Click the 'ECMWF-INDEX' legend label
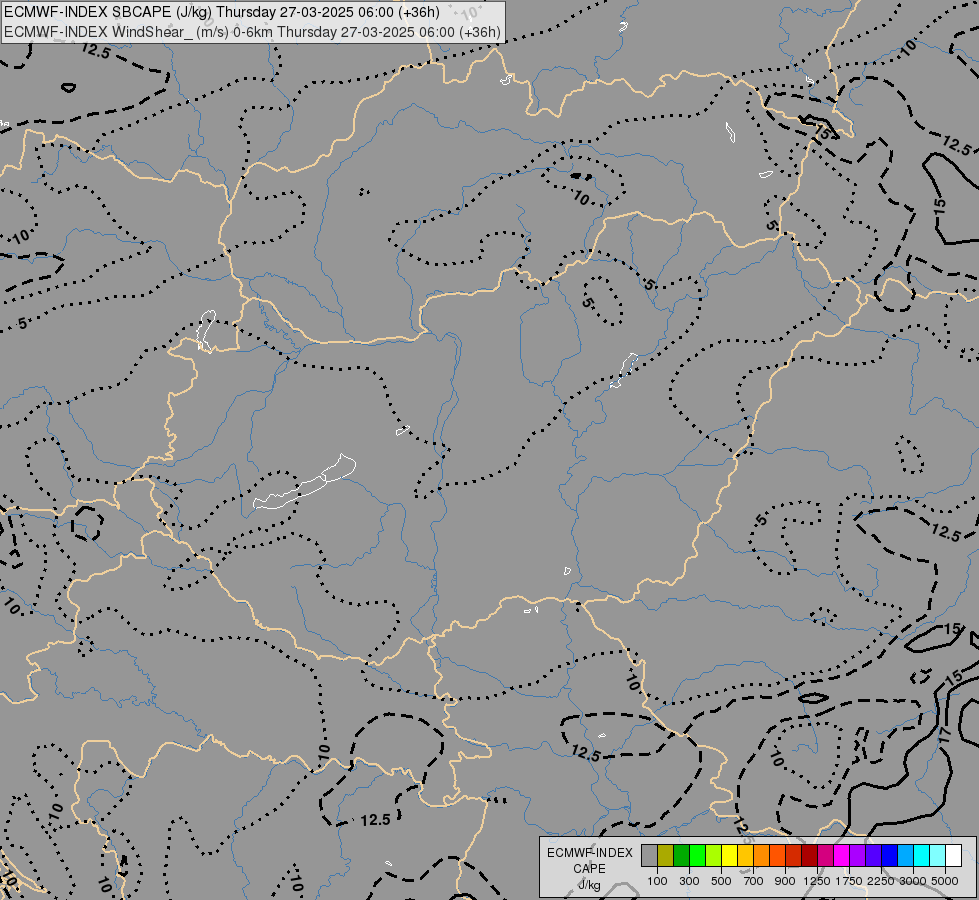The width and height of the screenshot is (979, 900). coord(589,853)
